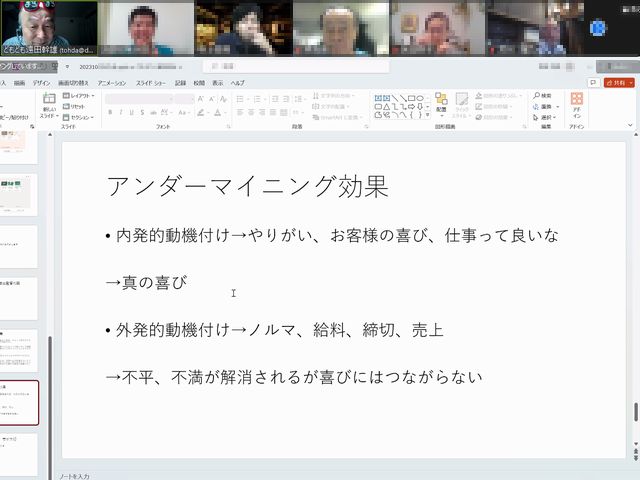640x480 pixels.
Task: Open the Arrange (配置) icon in the ribbon
Action: click(440, 104)
